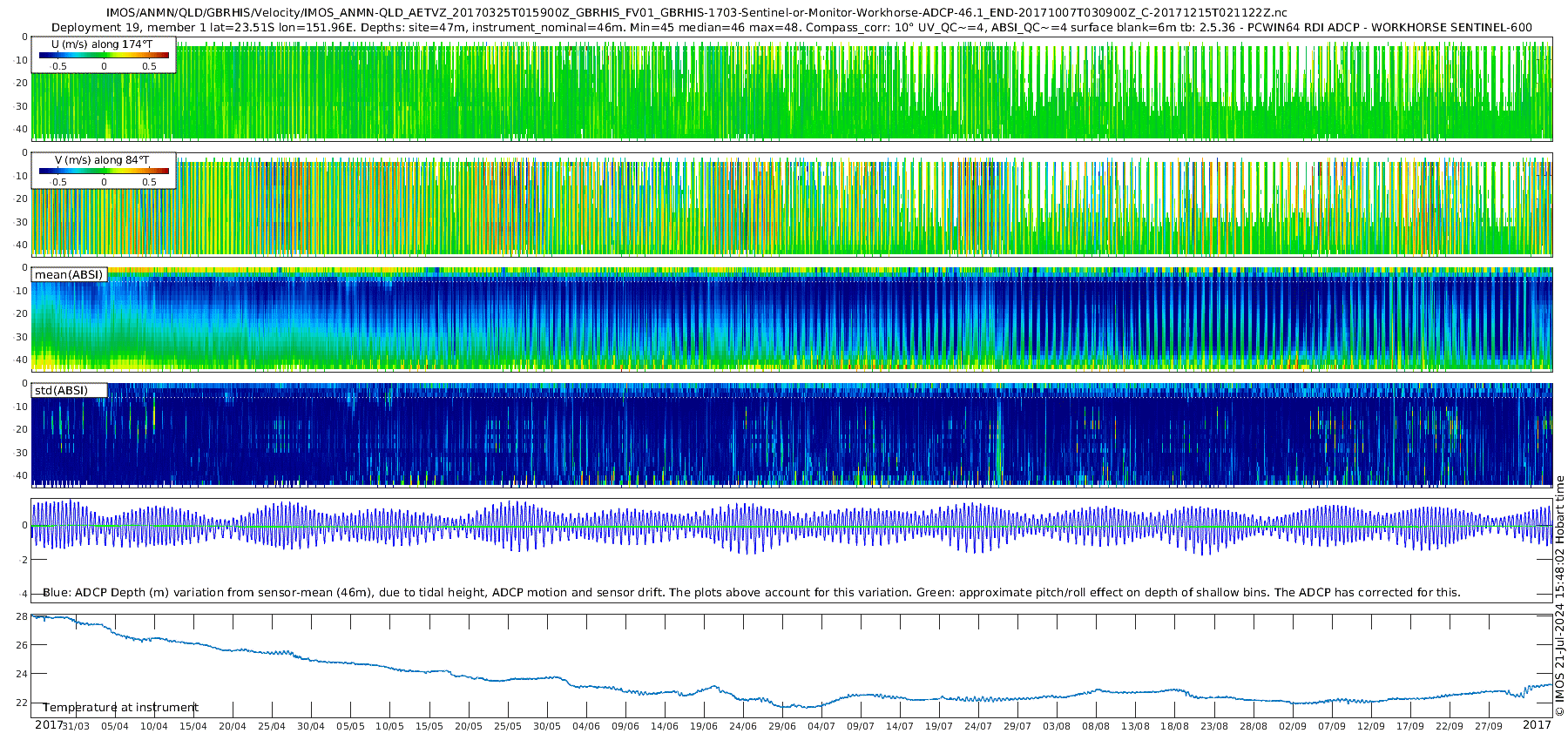Click the '31/03' date tick label
Viewport: 1568px width, 740px height.
click(76, 726)
